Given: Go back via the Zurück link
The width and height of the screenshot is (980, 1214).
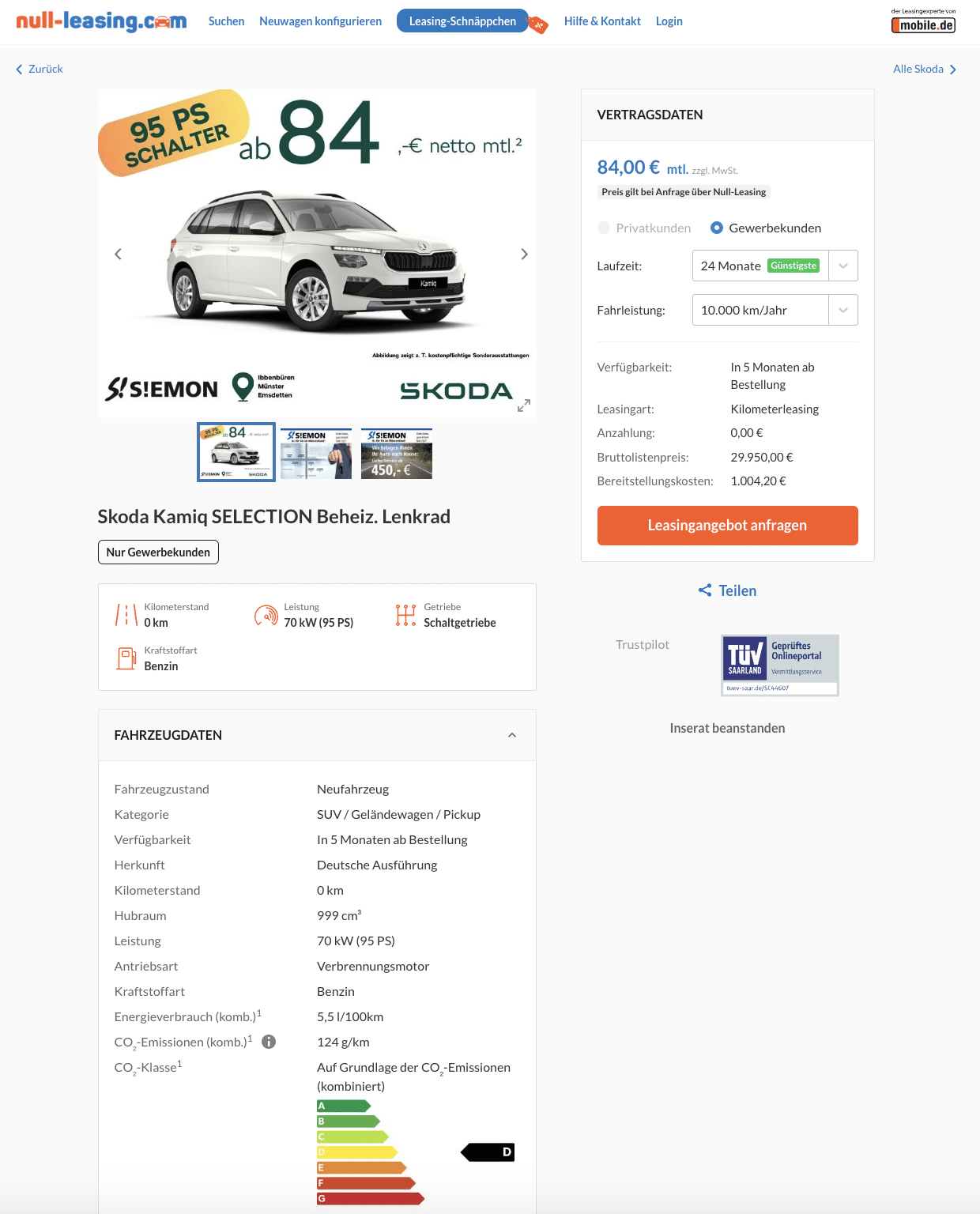Looking at the screenshot, I should click(x=40, y=69).
